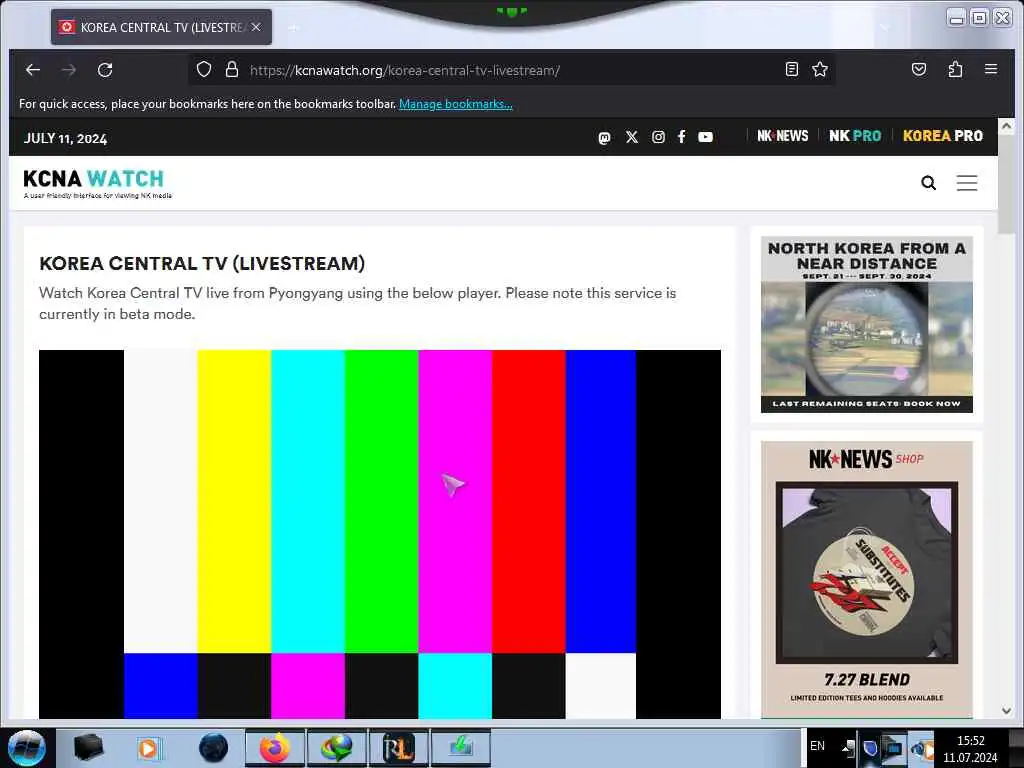Open Firefox application hamburger menu
1024x768 pixels.
pyautogui.click(x=991, y=69)
